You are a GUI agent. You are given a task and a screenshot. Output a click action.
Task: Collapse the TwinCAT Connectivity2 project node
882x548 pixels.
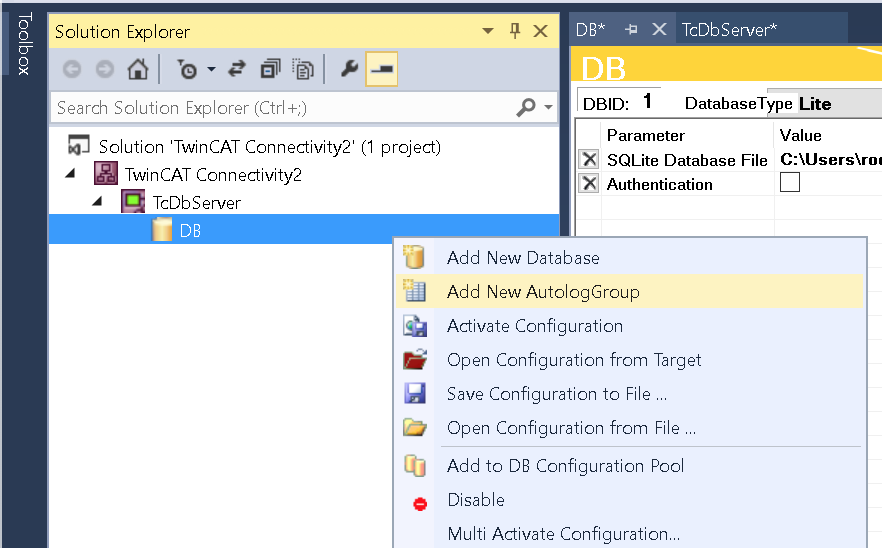(x=70, y=174)
